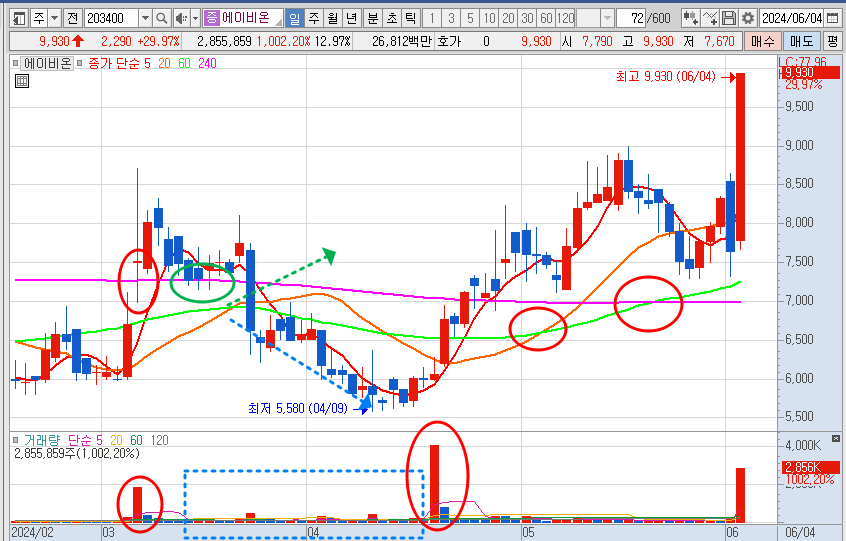Click the 에이비온 chart legend label
The height and width of the screenshot is (541, 846).
[47, 63]
